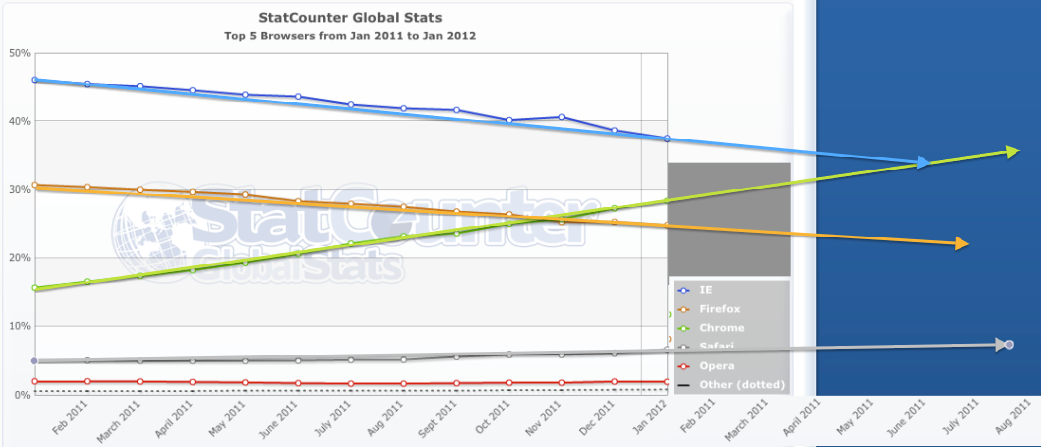Click the Other (dotted) legend line icon
The height and width of the screenshot is (447, 1041).
(682, 385)
